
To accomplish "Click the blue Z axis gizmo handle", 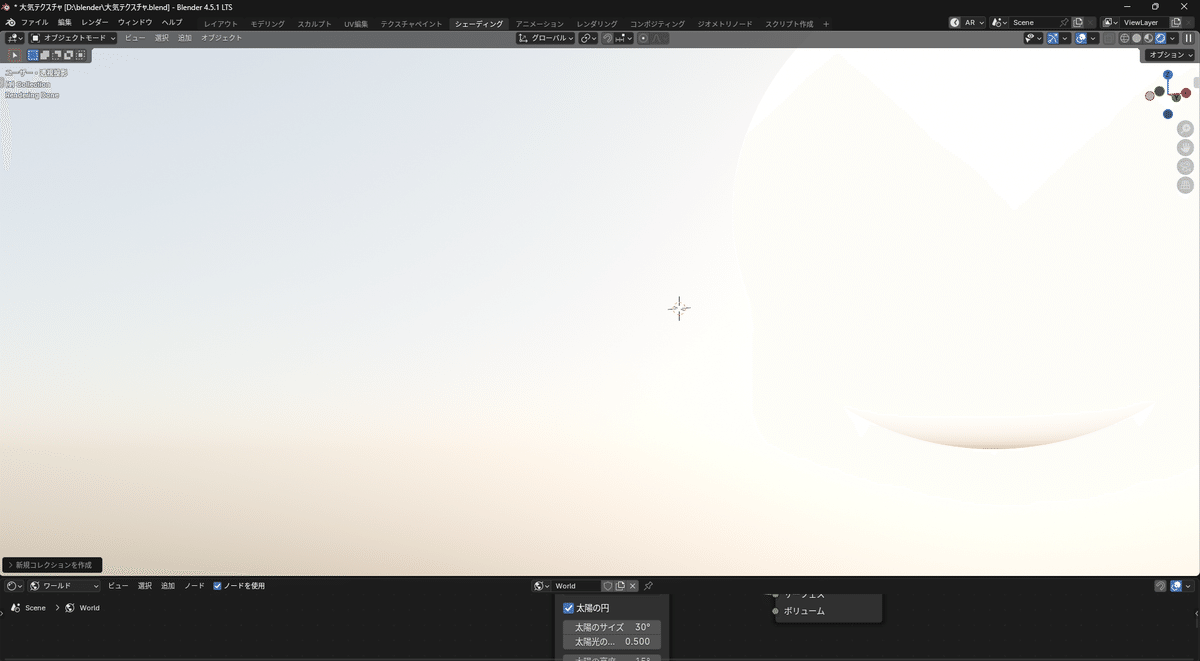I will [x=1168, y=75].
